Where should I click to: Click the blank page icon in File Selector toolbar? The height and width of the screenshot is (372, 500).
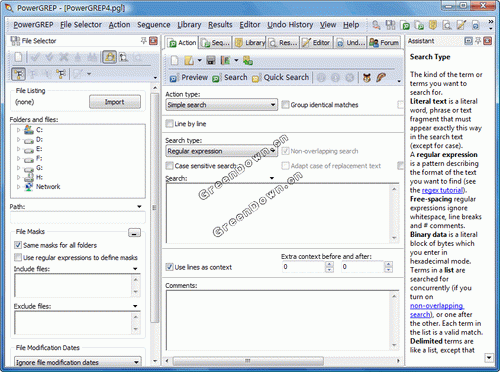[x=18, y=57]
